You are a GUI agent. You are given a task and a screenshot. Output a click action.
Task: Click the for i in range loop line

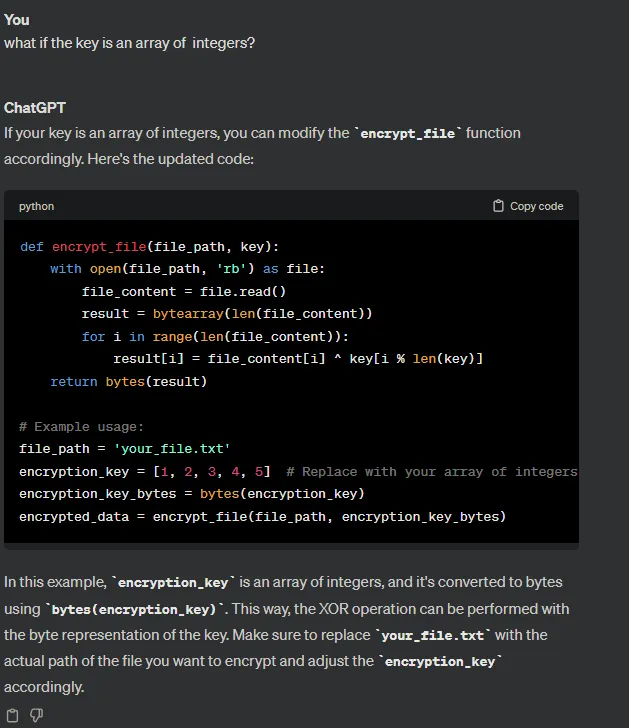tap(215, 337)
